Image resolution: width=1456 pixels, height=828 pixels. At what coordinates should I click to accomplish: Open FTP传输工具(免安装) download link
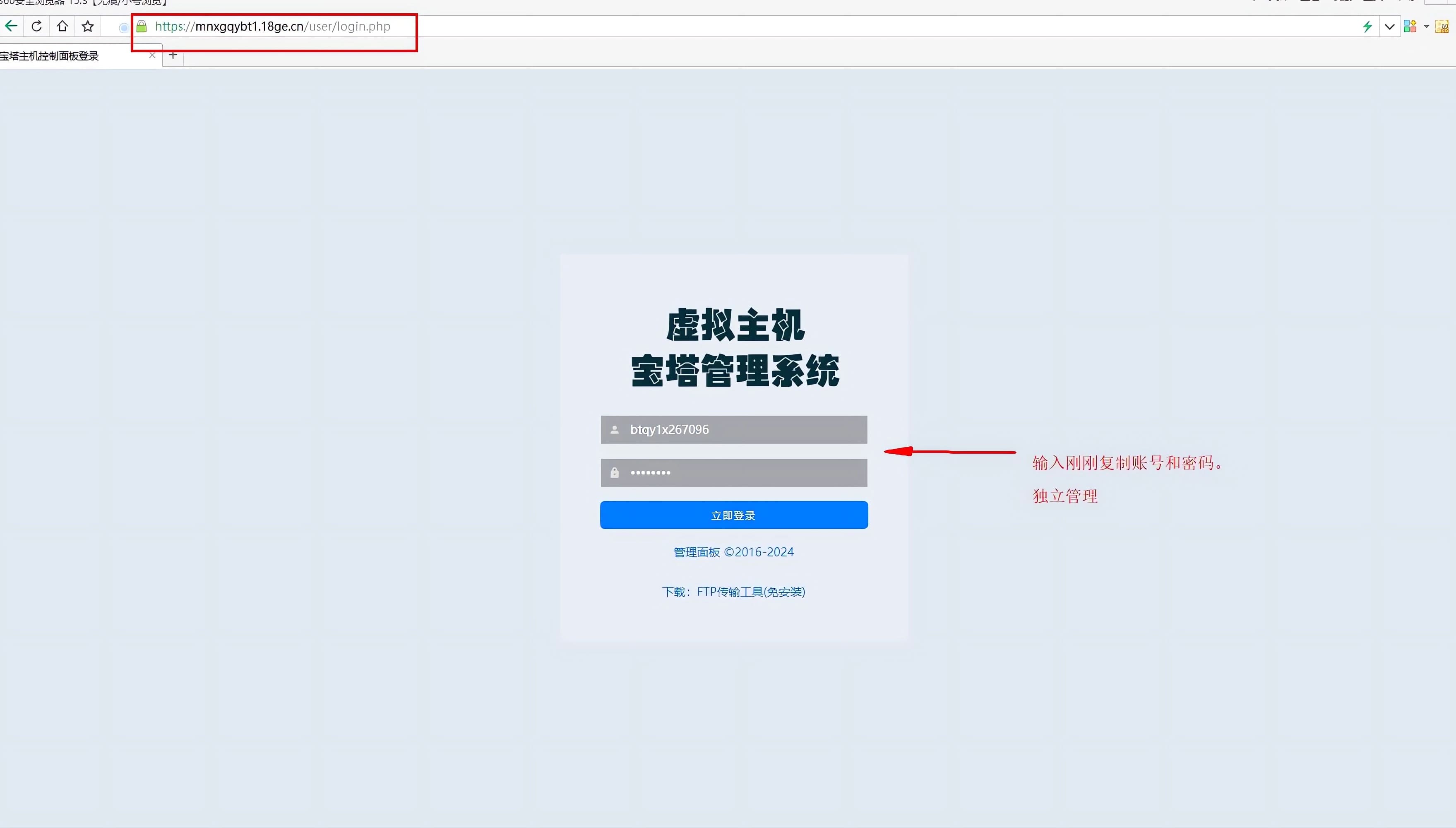pos(750,592)
